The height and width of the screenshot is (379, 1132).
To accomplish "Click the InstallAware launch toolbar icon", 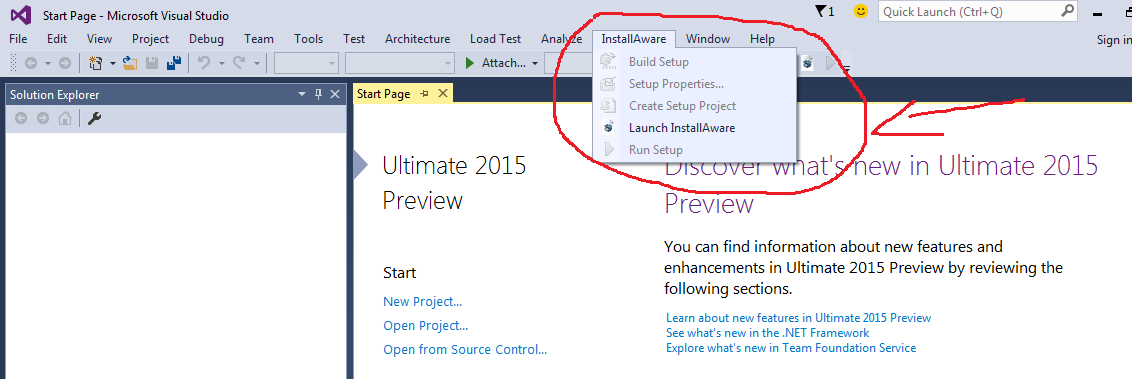I will click(x=808, y=64).
